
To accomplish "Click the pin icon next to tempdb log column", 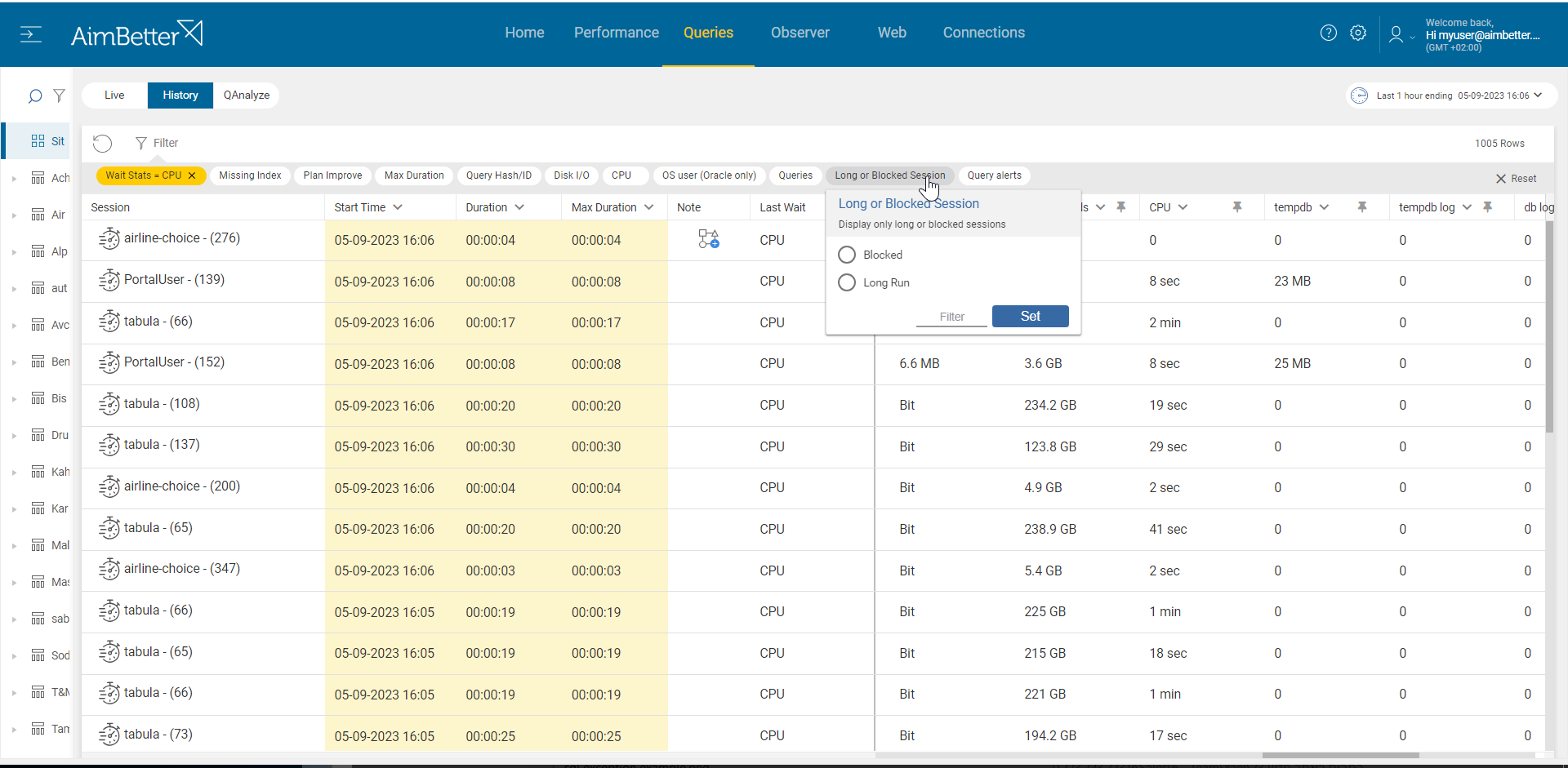I will (x=1488, y=207).
